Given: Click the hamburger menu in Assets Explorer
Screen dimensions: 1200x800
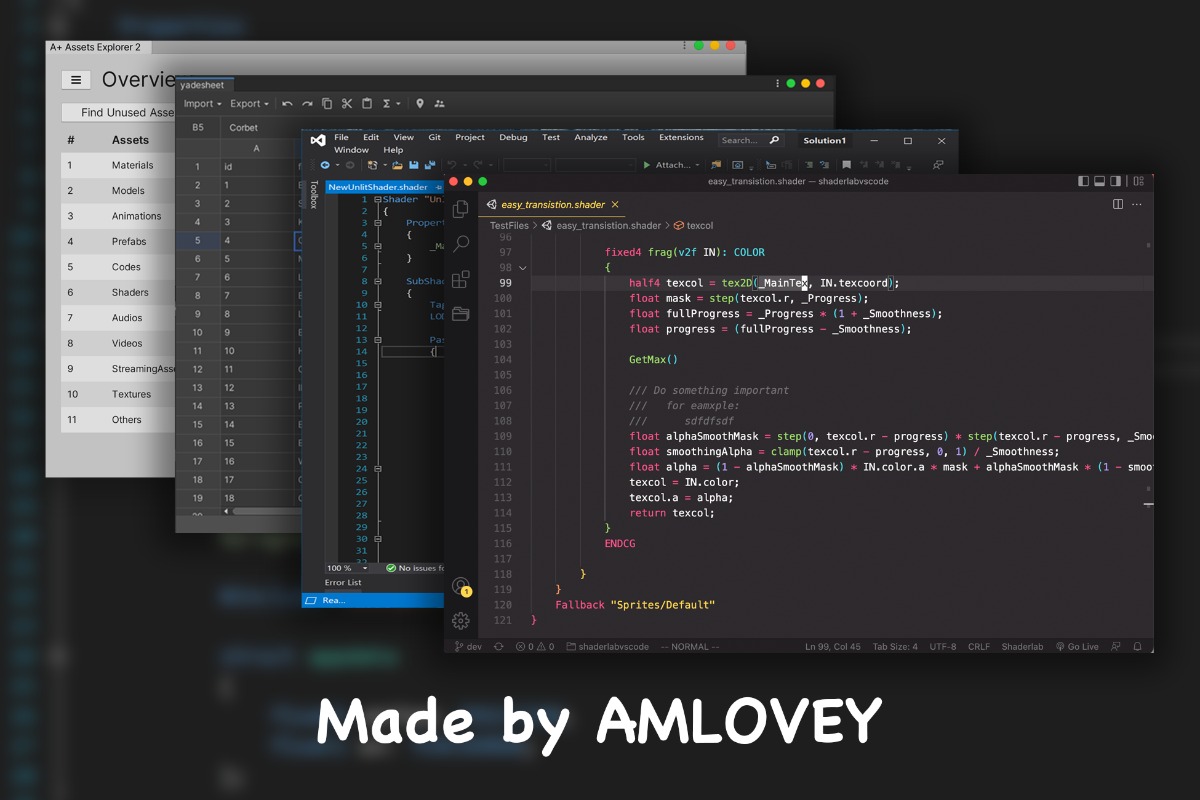Looking at the screenshot, I should [76, 80].
